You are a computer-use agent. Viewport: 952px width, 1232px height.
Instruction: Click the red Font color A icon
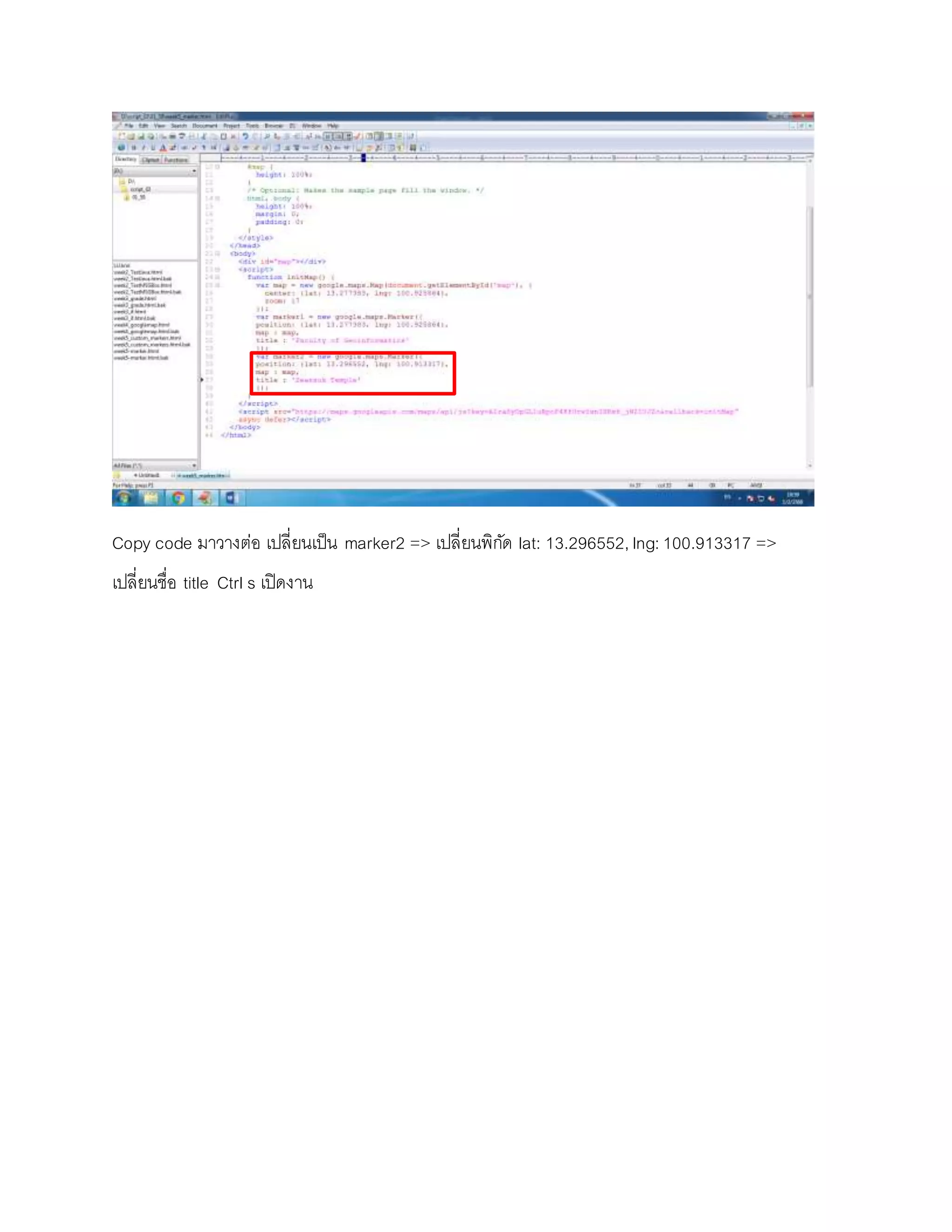tap(163, 148)
